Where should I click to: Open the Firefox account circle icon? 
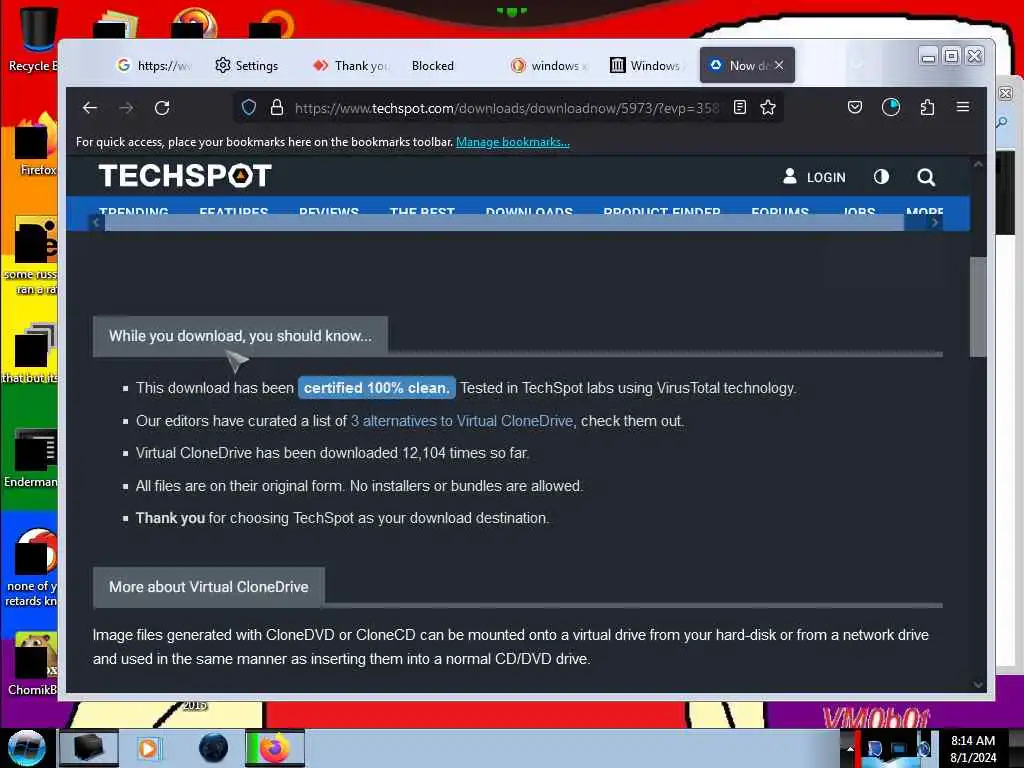[891, 107]
